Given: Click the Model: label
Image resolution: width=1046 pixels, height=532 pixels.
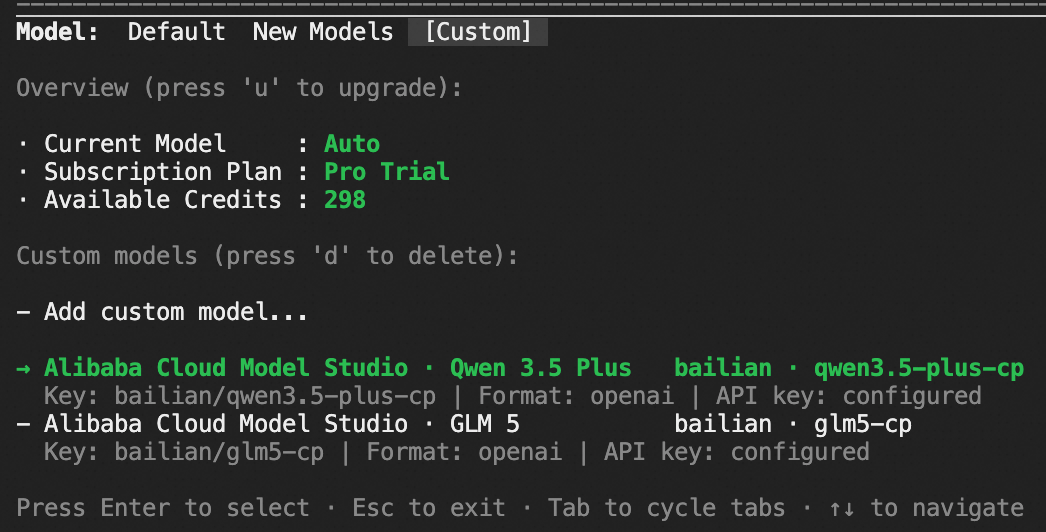Looking at the screenshot, I should tap(57, 32).
